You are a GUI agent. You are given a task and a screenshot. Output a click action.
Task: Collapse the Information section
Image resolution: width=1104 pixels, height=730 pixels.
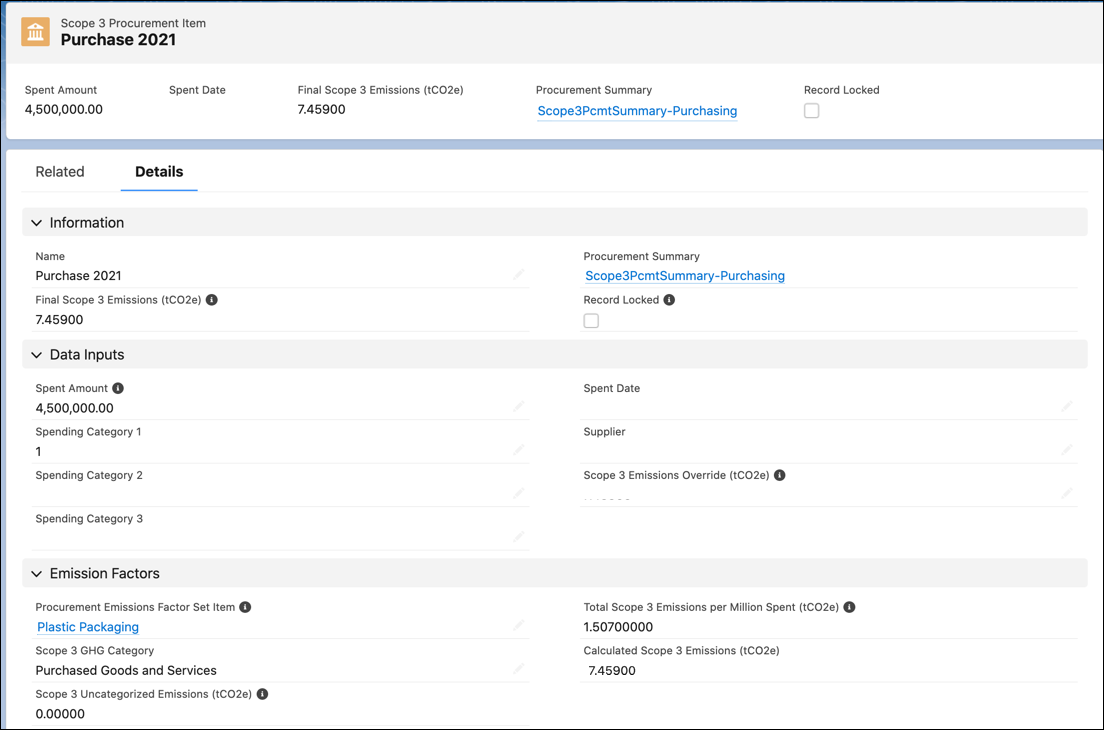point(37,222)
